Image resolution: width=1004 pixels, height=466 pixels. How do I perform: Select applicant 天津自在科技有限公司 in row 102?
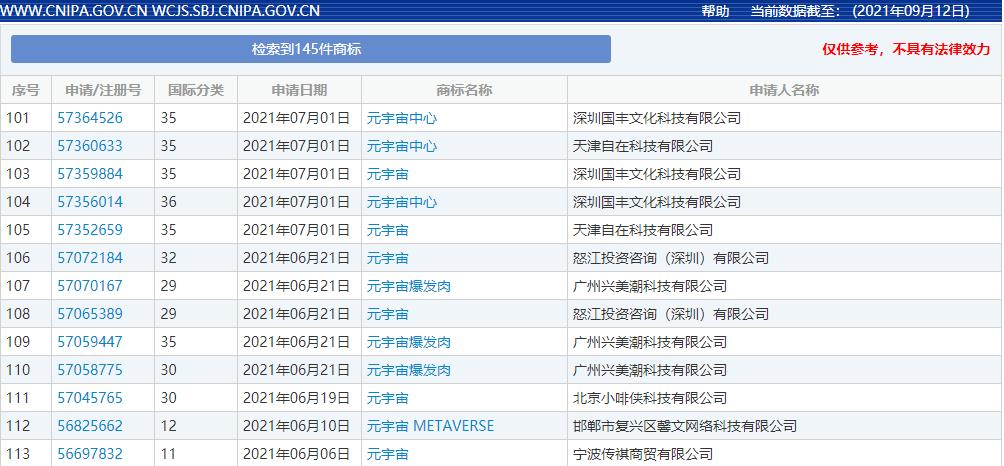click(643, 146)
